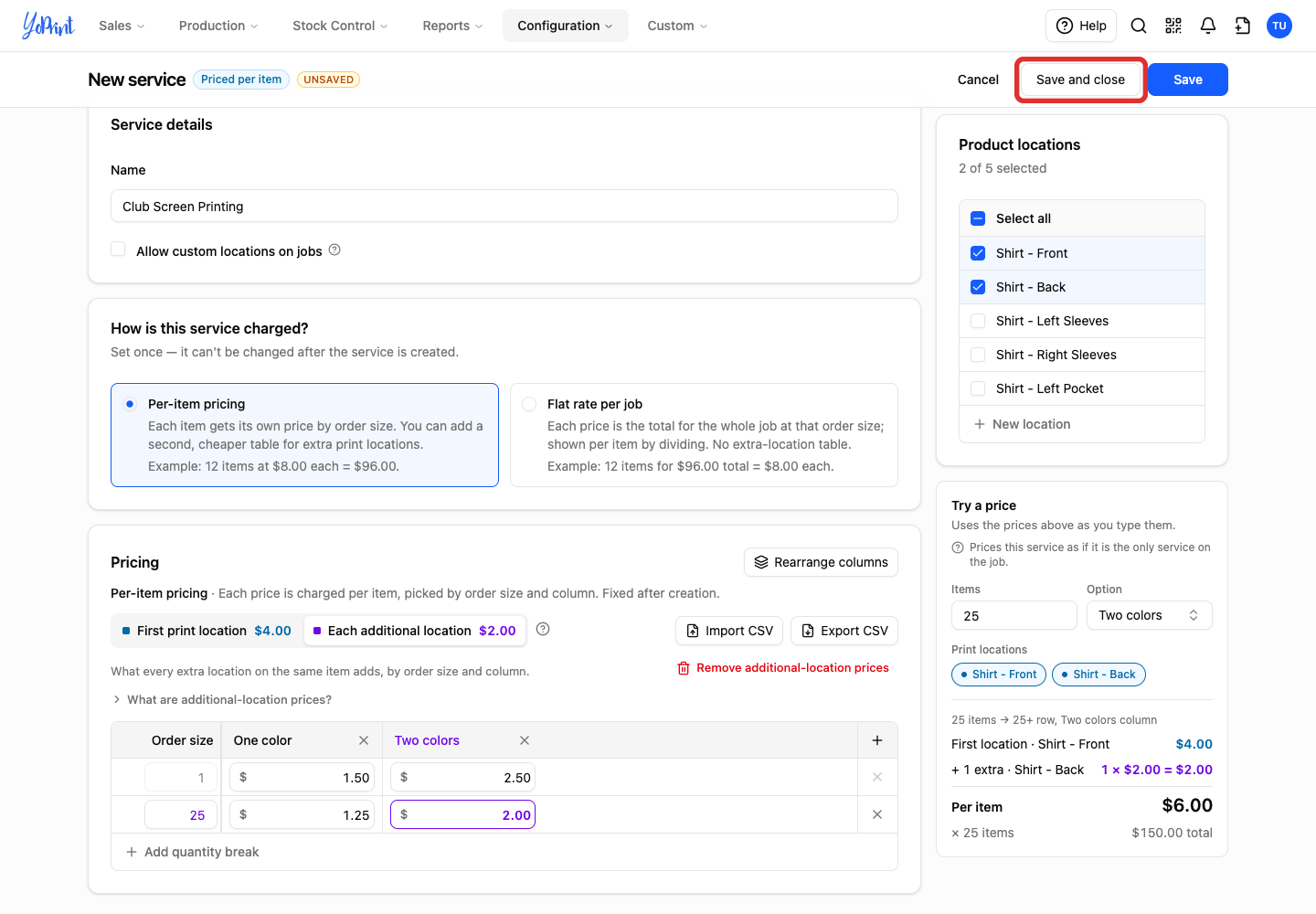The height and width of the screenshot is (914, 1316).
Task: Click help icon beside custom locations option
Action: coord(334,250)
